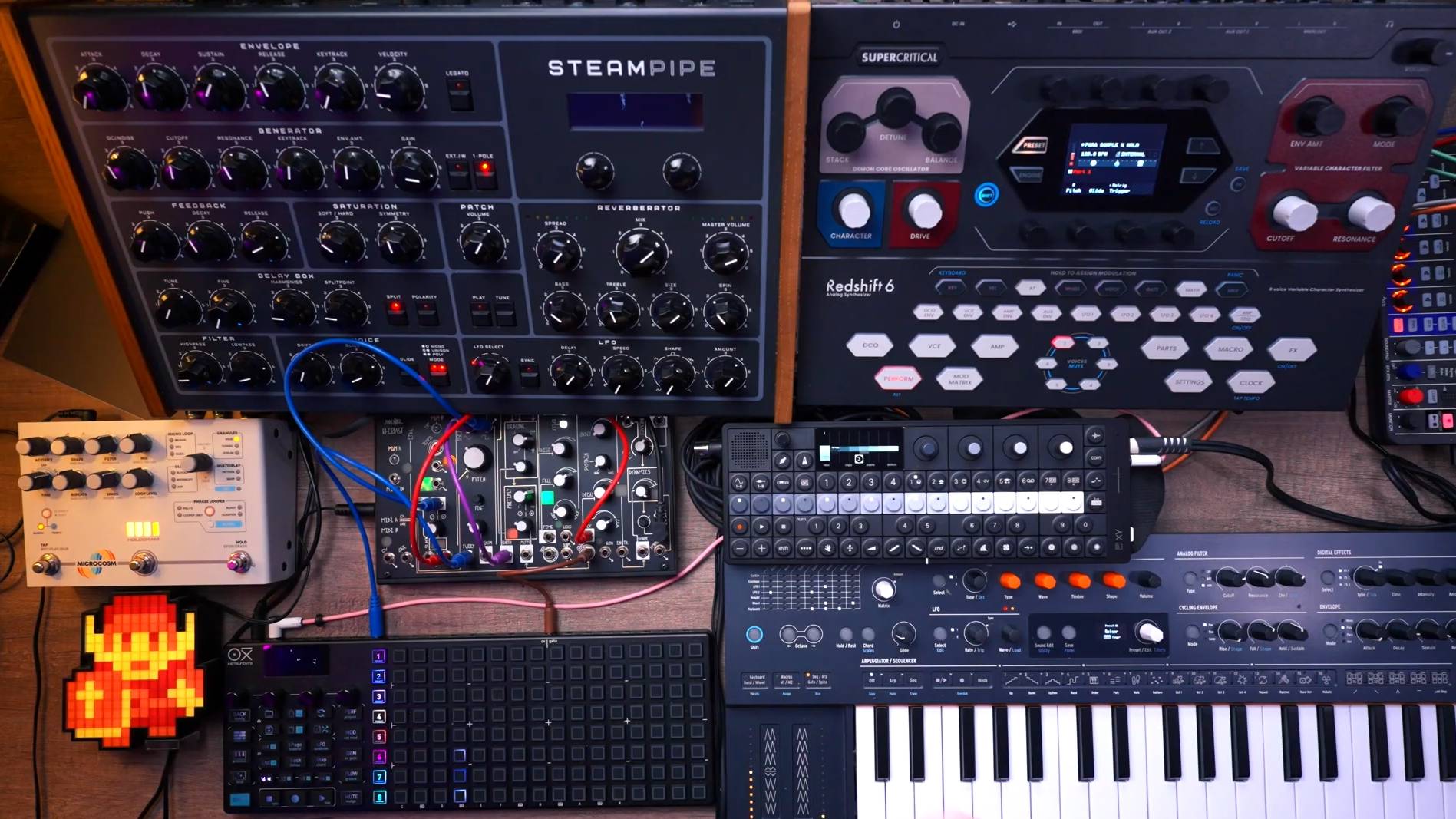Select the VCF page on Redshift 6
Viewport: 1456px width, 819px height.
tap(933, 346)
